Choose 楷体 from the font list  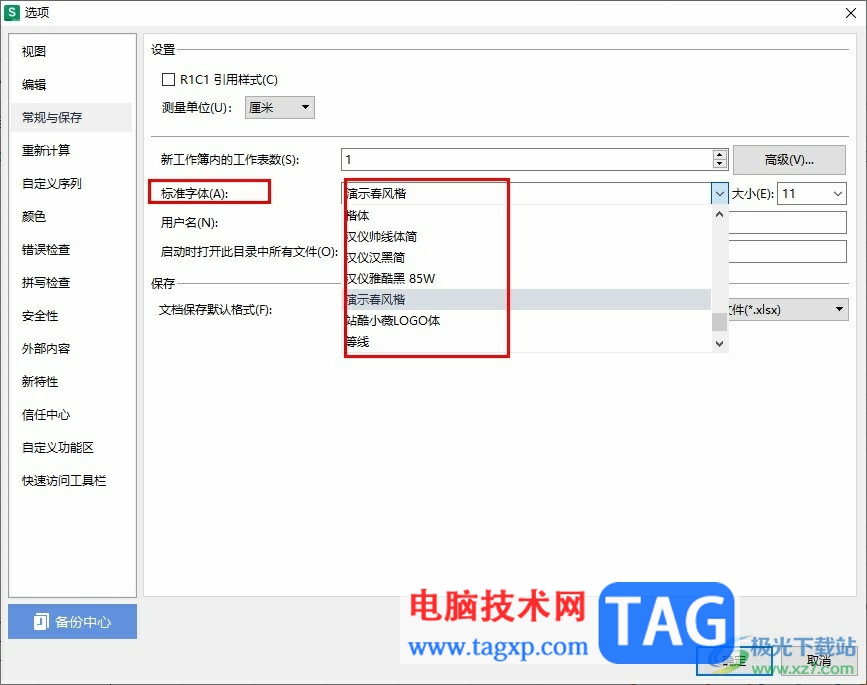tap(527, 216)
